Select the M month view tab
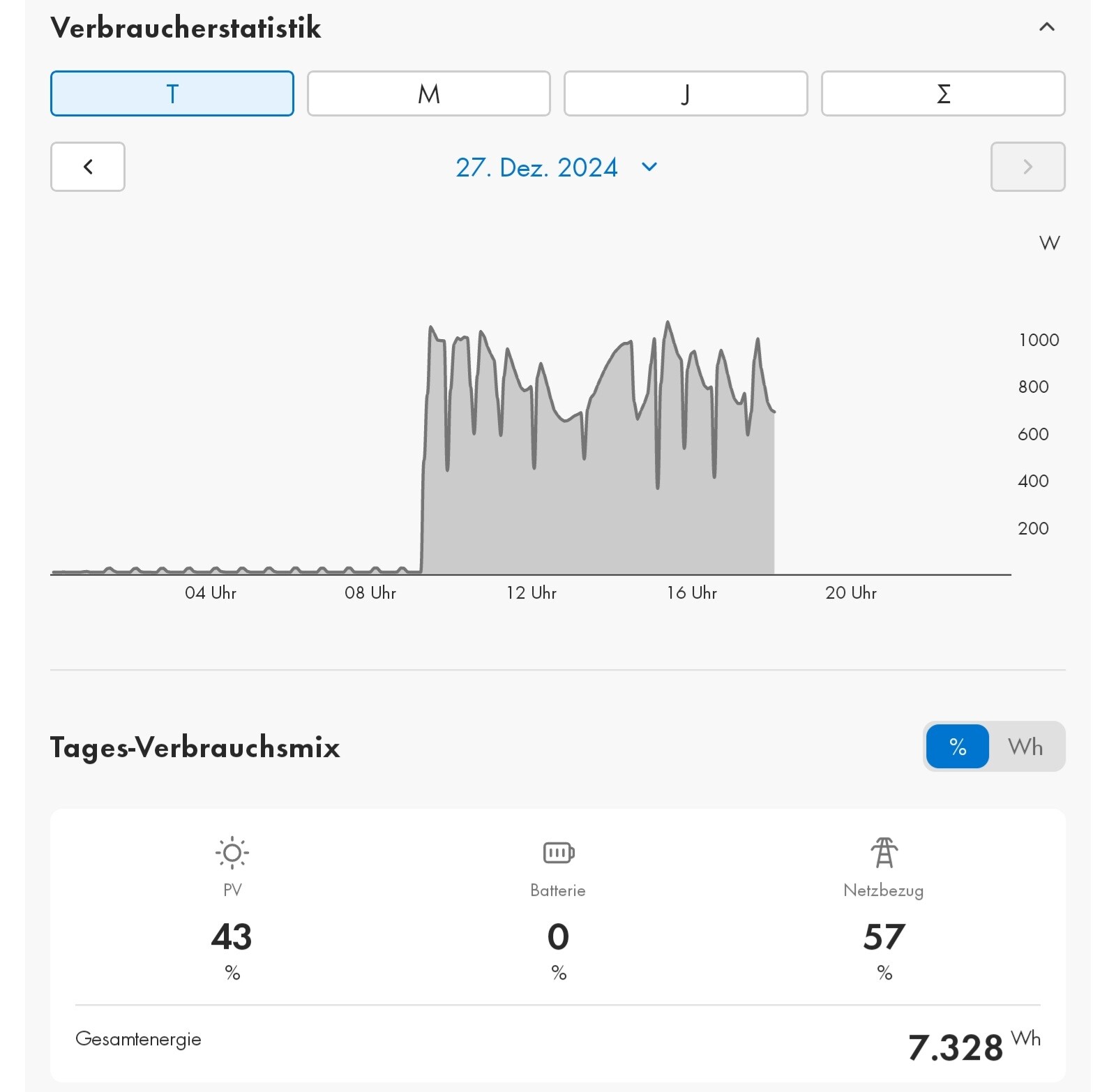Screen dimensions: 1109x1092 click(429, 94)
